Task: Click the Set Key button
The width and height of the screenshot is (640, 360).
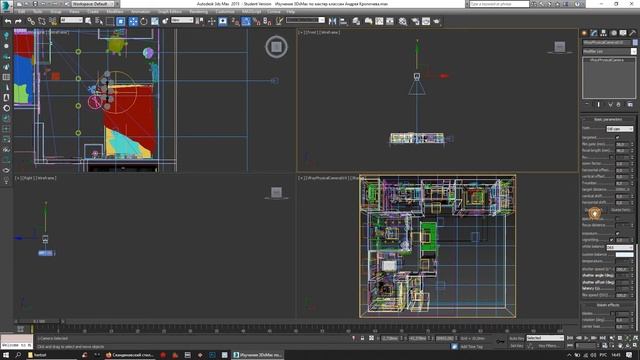Action: 516,346
